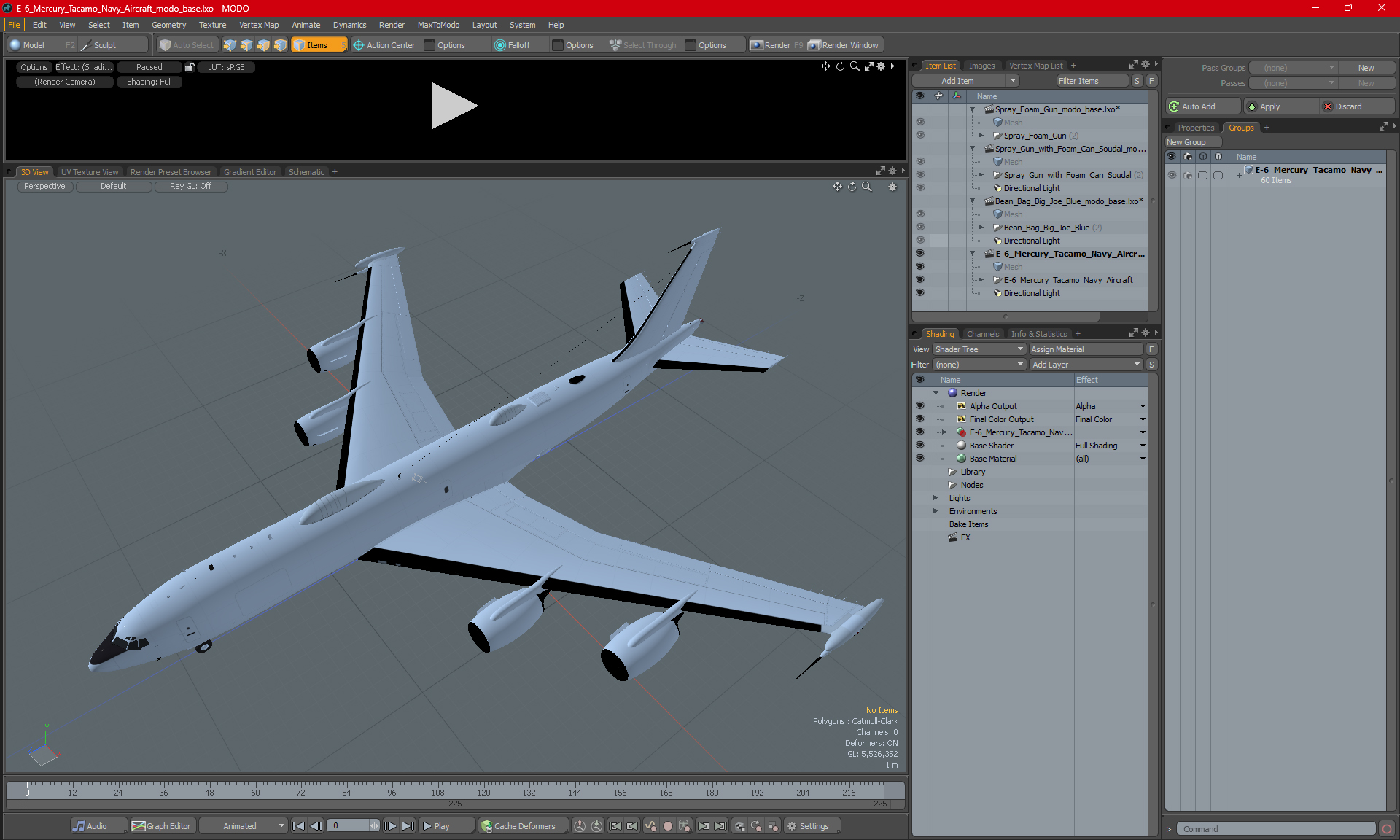
Task: Click Assign Material button
Action: coord(1086,349)
